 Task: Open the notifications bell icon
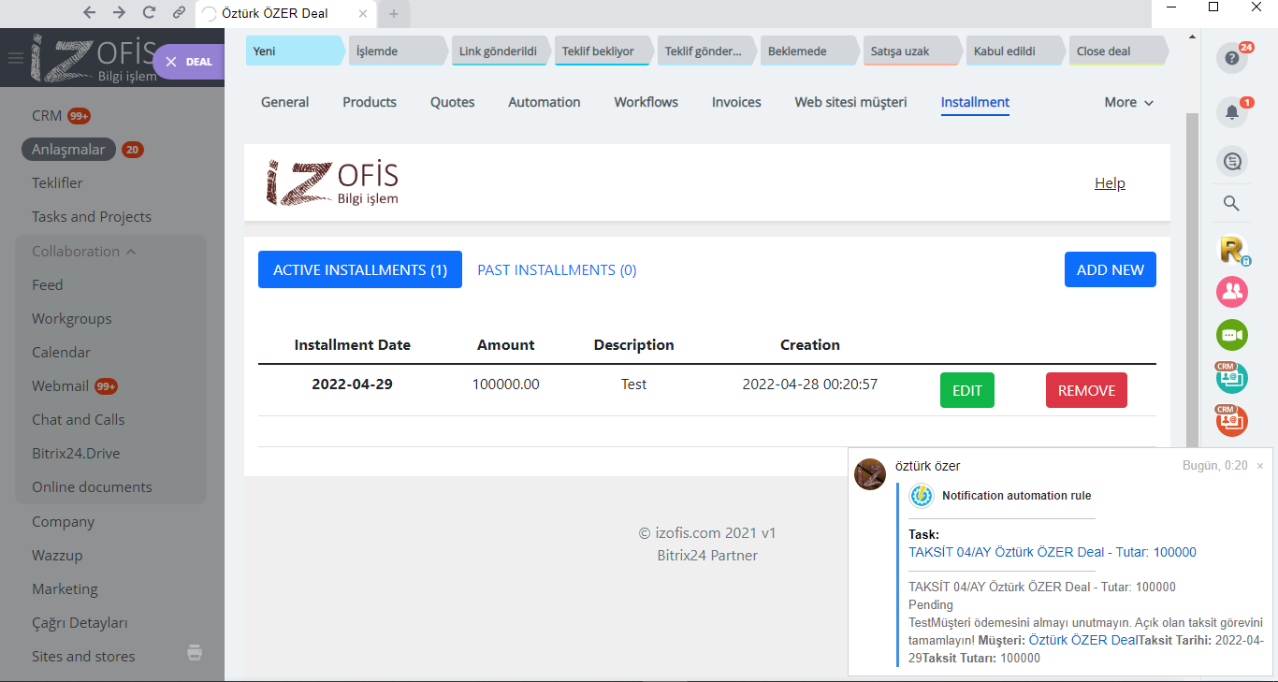tap(1231, 112)
